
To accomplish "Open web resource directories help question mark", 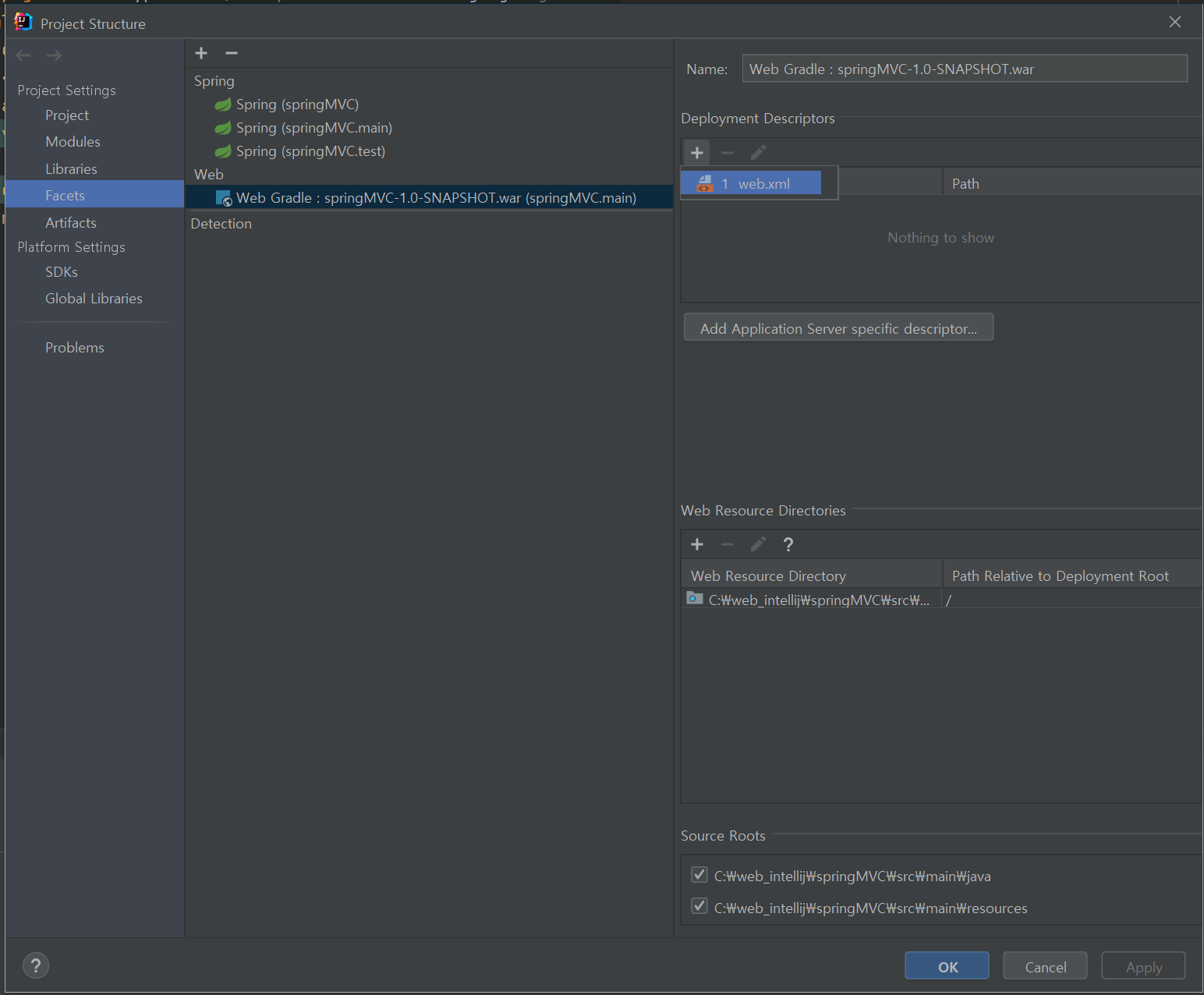I will tap(788, 544).
